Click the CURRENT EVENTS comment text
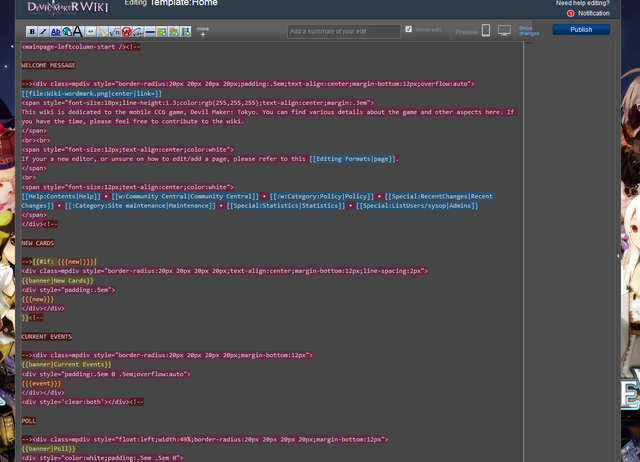Screen dimensions: 640x462 tap(47, 337)
